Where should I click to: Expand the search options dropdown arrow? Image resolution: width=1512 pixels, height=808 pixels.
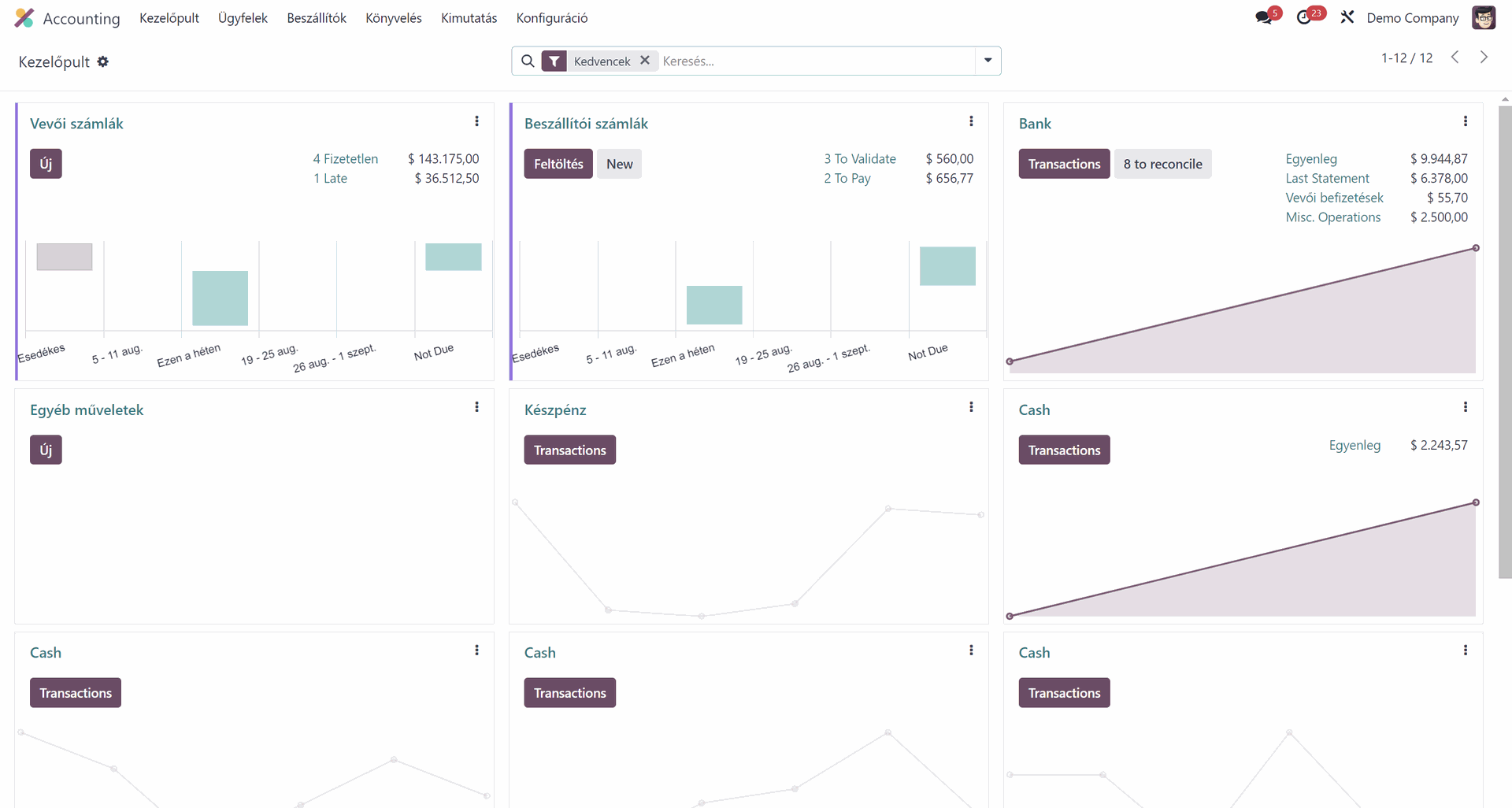(x=988, y=61)
